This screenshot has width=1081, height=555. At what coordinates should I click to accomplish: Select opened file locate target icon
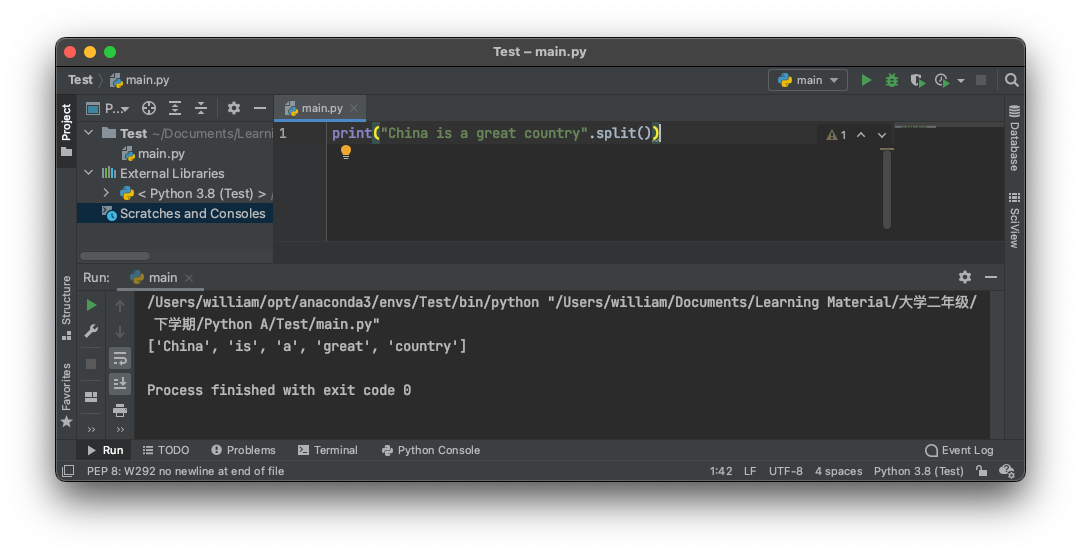tap(149, 108)
